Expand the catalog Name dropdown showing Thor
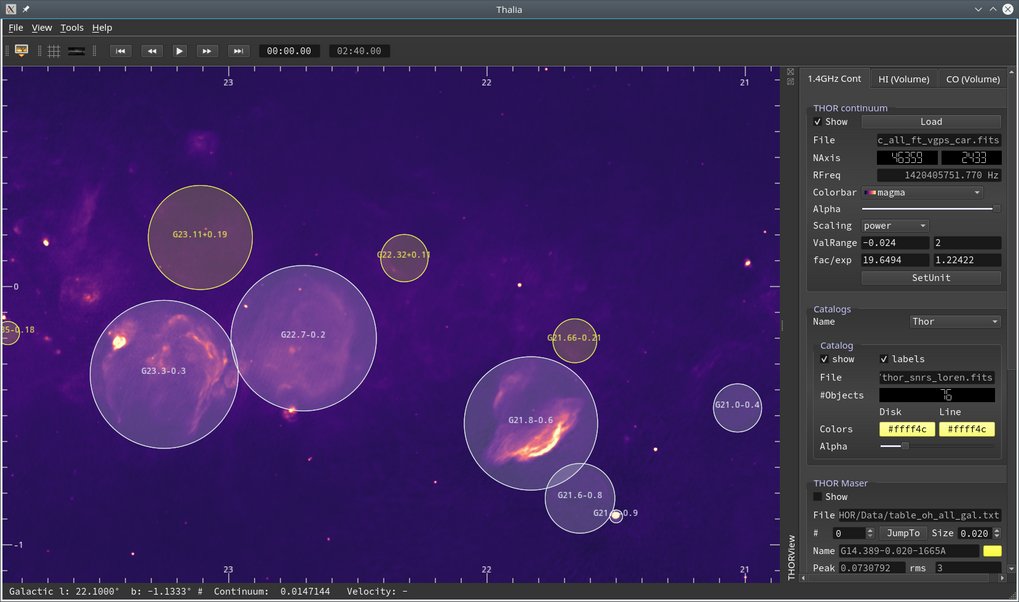1019x602 pixels. pyautogui.click(x=954, y=322)
